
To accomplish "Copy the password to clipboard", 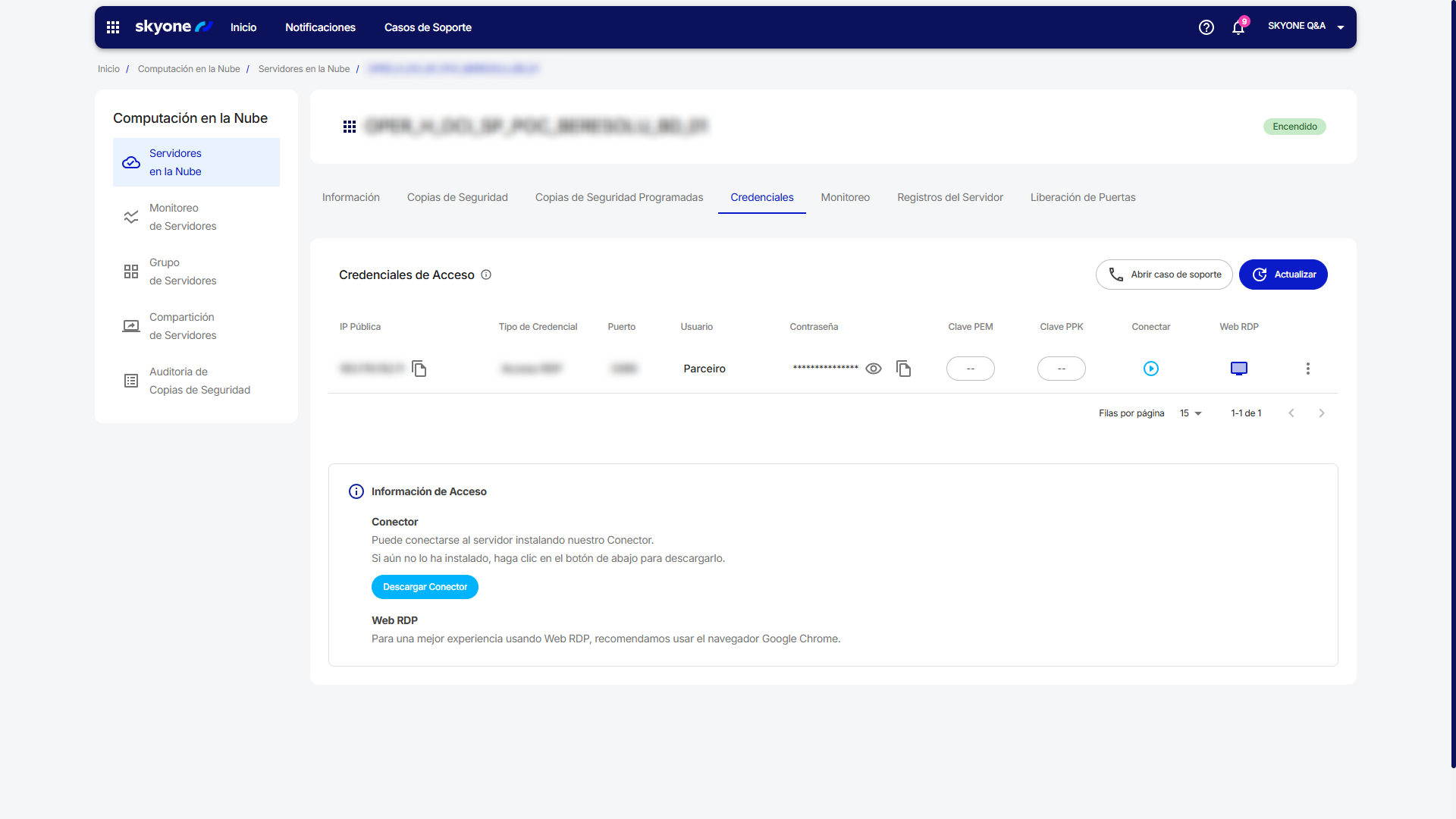I will point(903,369).
